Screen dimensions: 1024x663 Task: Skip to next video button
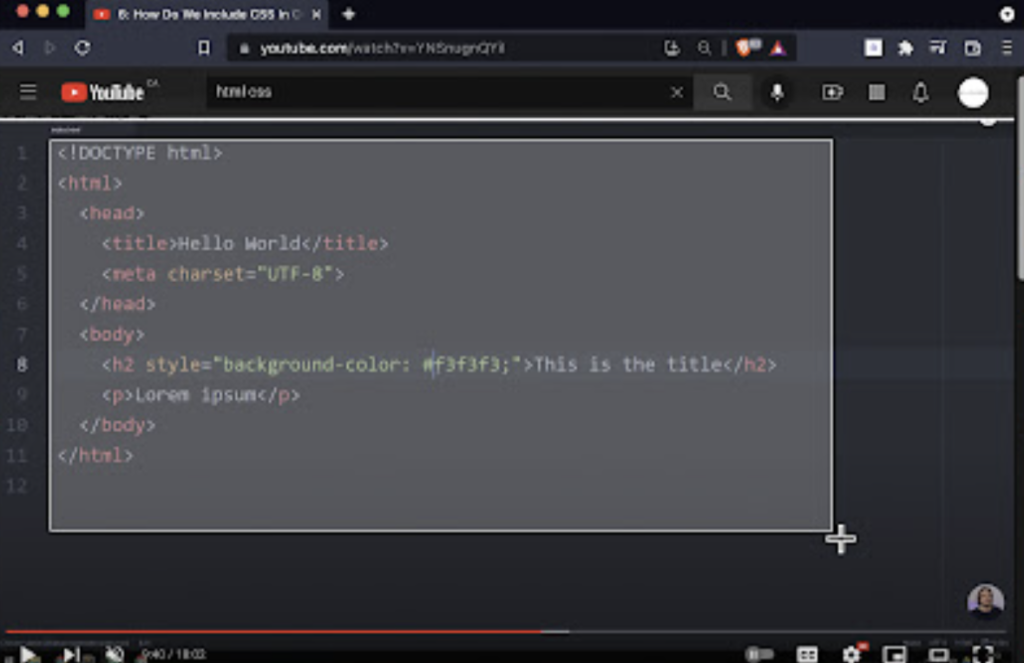(71, 654)
